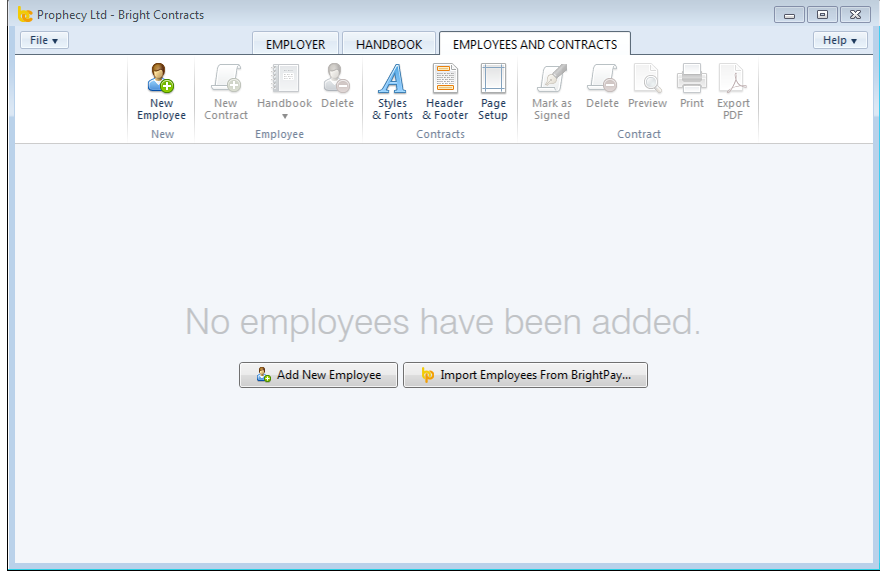Open Styles & Fonts settings
This screenshot has height=571, width=880.
pos(392,92)
